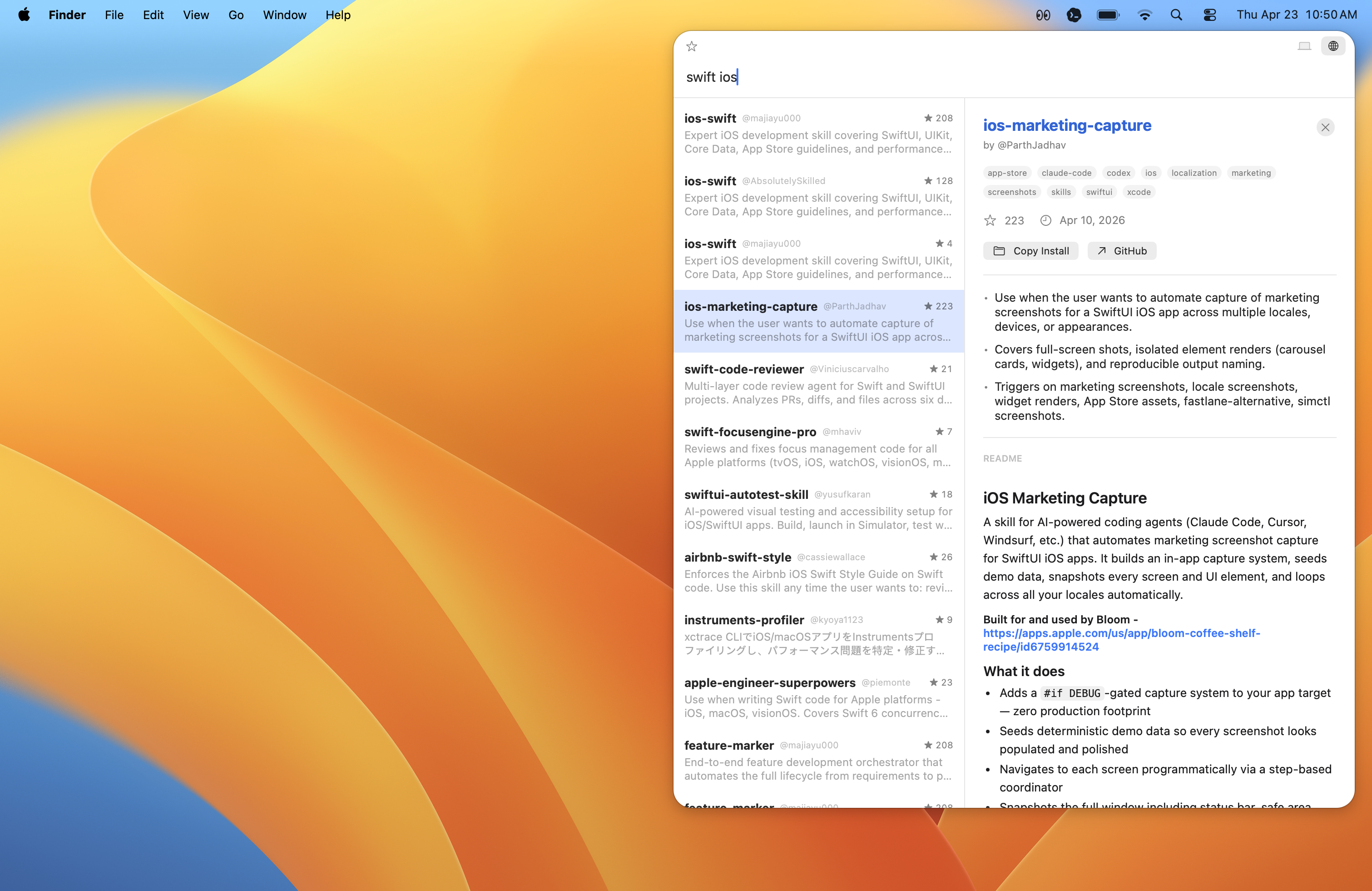
Task: Select the swift-focusengine-pro result
Action: pyautogui.click(x=818, y=447)
